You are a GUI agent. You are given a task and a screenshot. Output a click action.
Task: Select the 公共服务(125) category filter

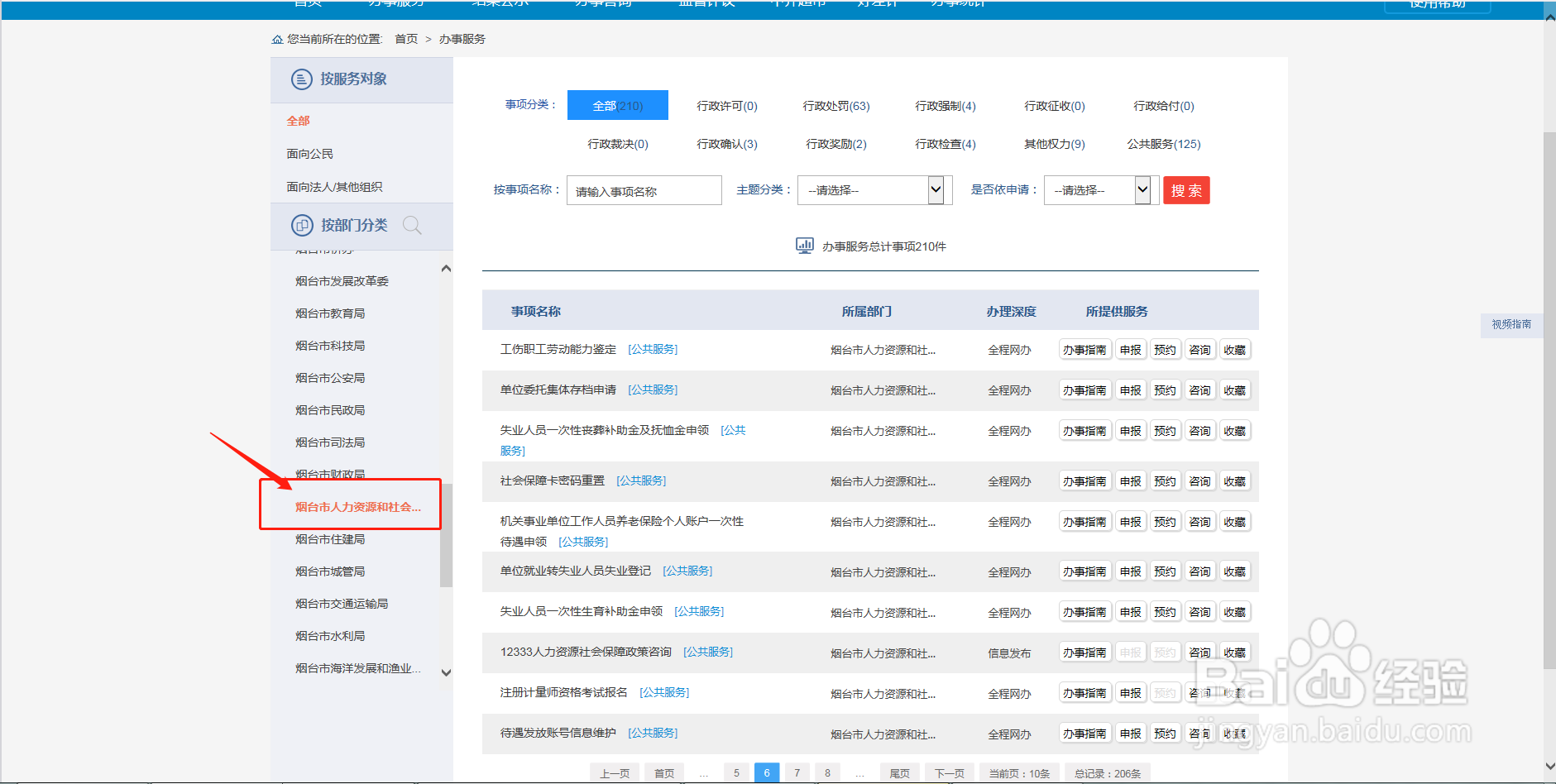click(1163, 143)
